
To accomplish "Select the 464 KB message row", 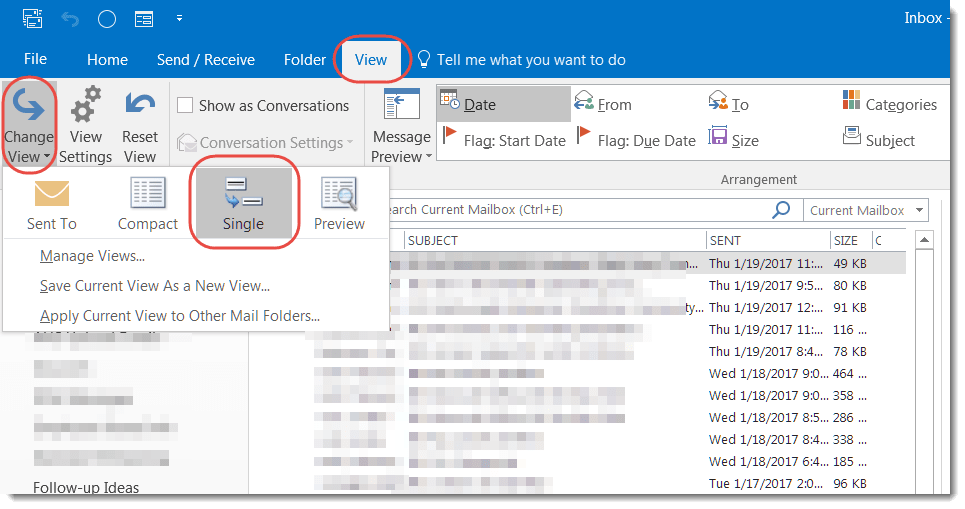I will [609, 374].
